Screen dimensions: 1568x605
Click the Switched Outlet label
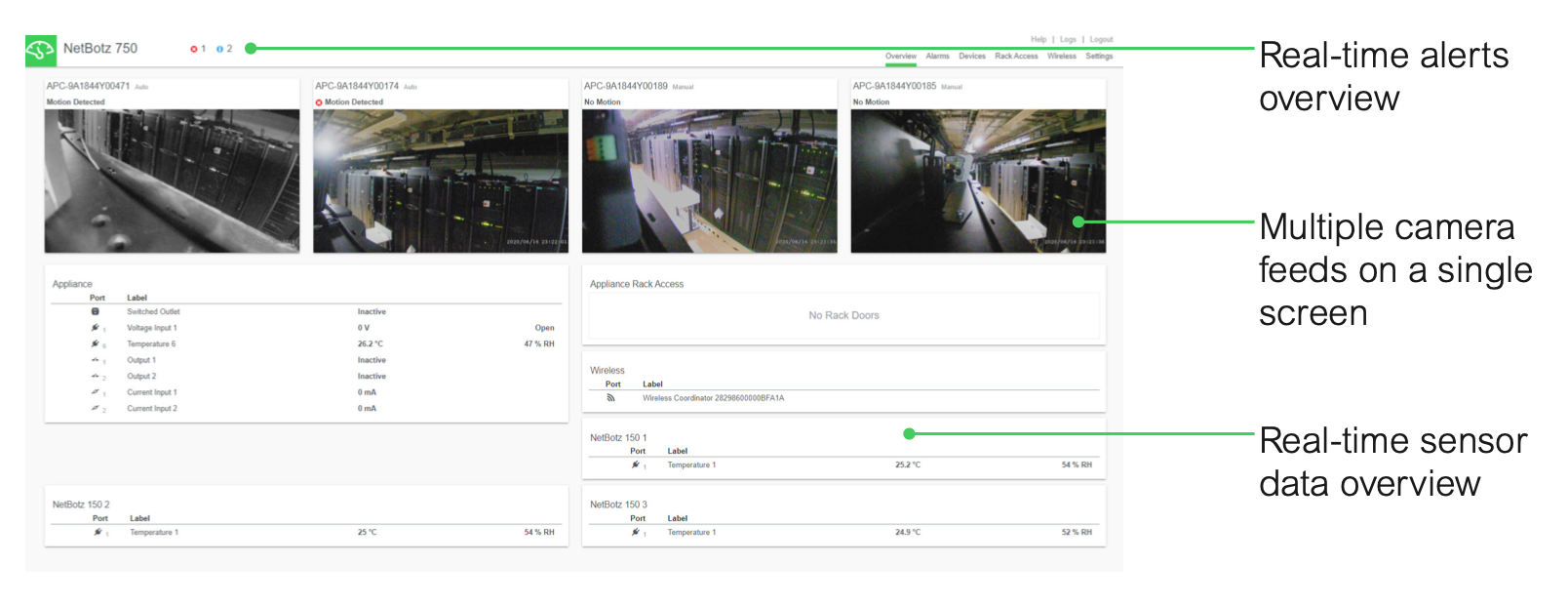pos(153,312)
